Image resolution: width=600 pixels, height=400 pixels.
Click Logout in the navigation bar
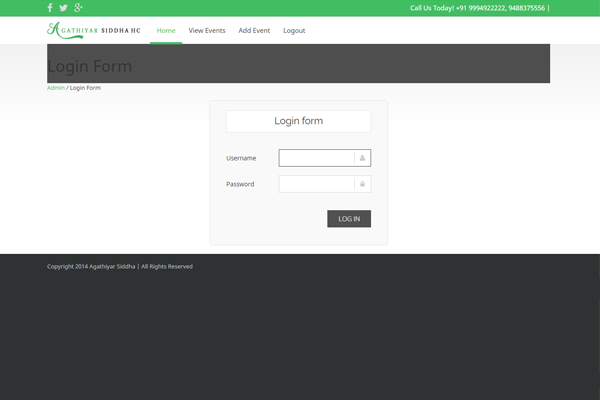click(294, 31)
